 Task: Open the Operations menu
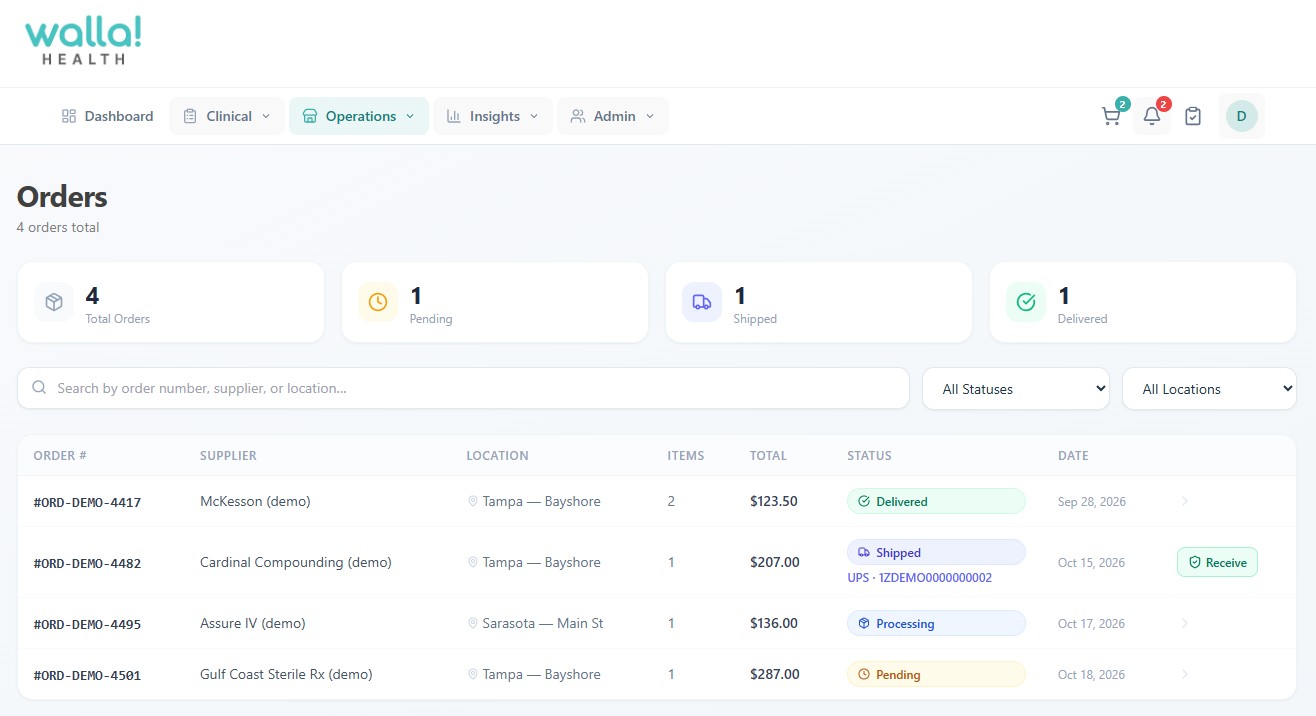359,116
